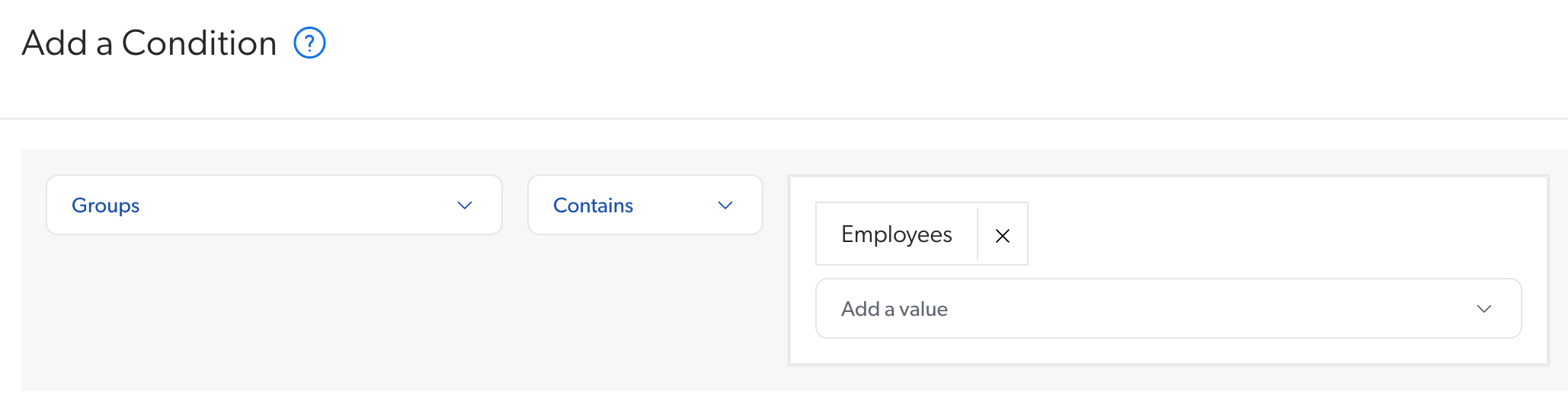Click the divider inside the Employees tag
This screenshot has height=411, width=1568.
978,234
